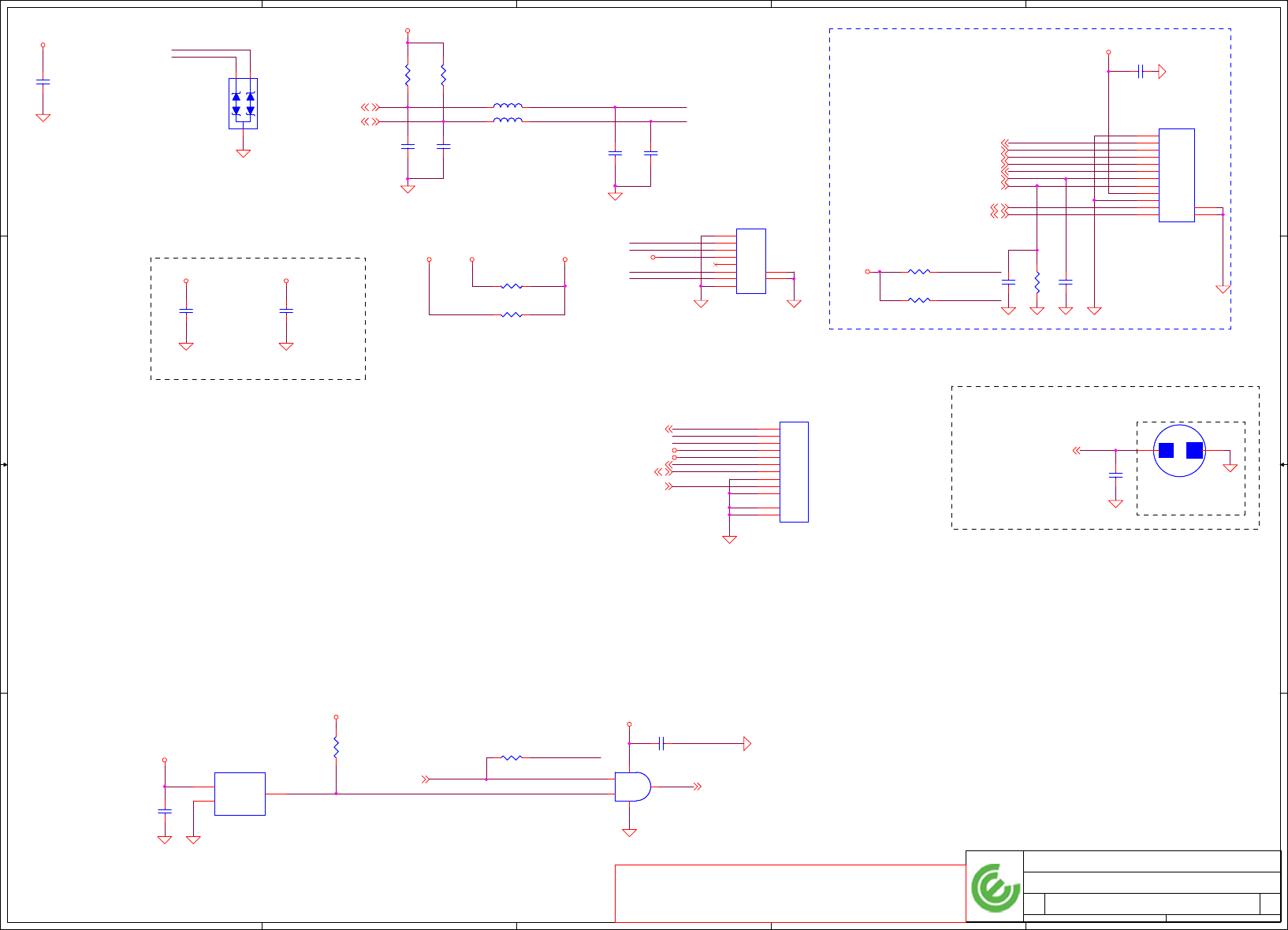This screenshot has height=930, width=1288.
Task: Select the lower inductor on the differential pair
Action: coord(508,120)
